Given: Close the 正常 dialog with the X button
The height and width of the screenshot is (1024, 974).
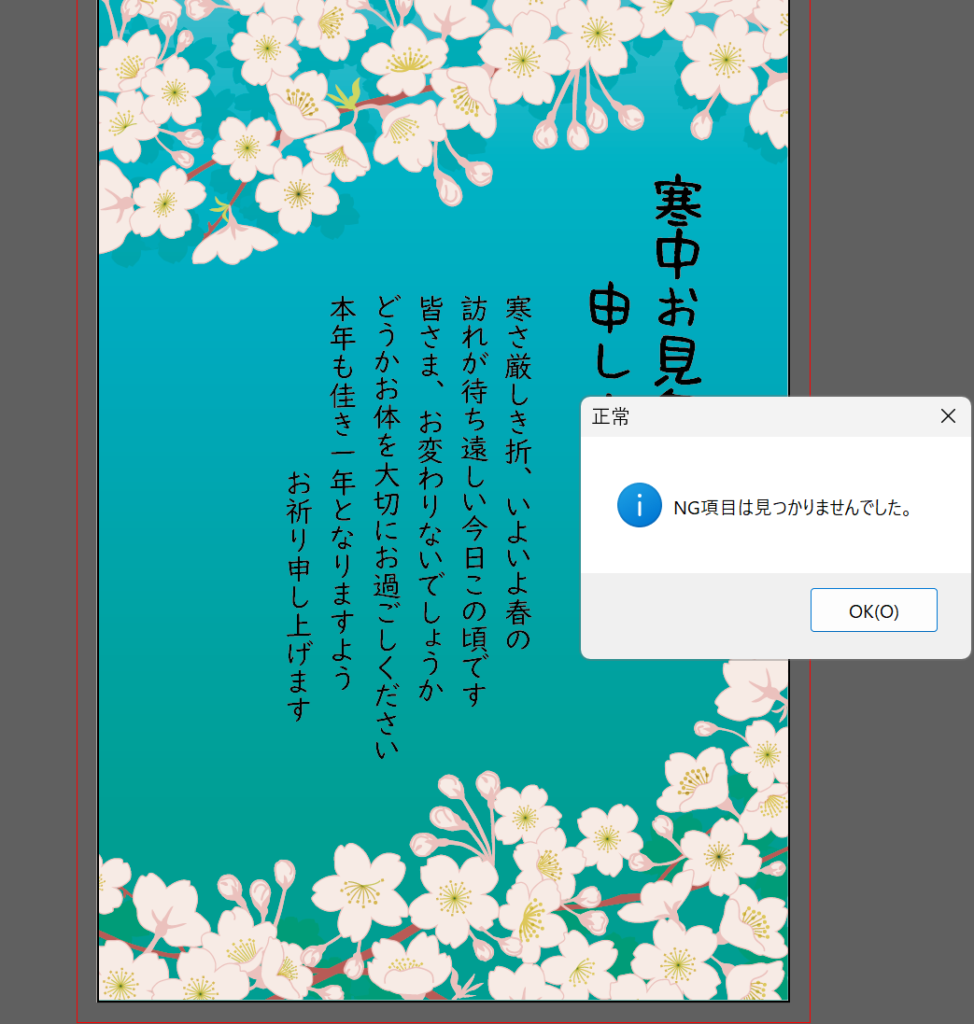Looking at the screenshot, I should point(948,416).
